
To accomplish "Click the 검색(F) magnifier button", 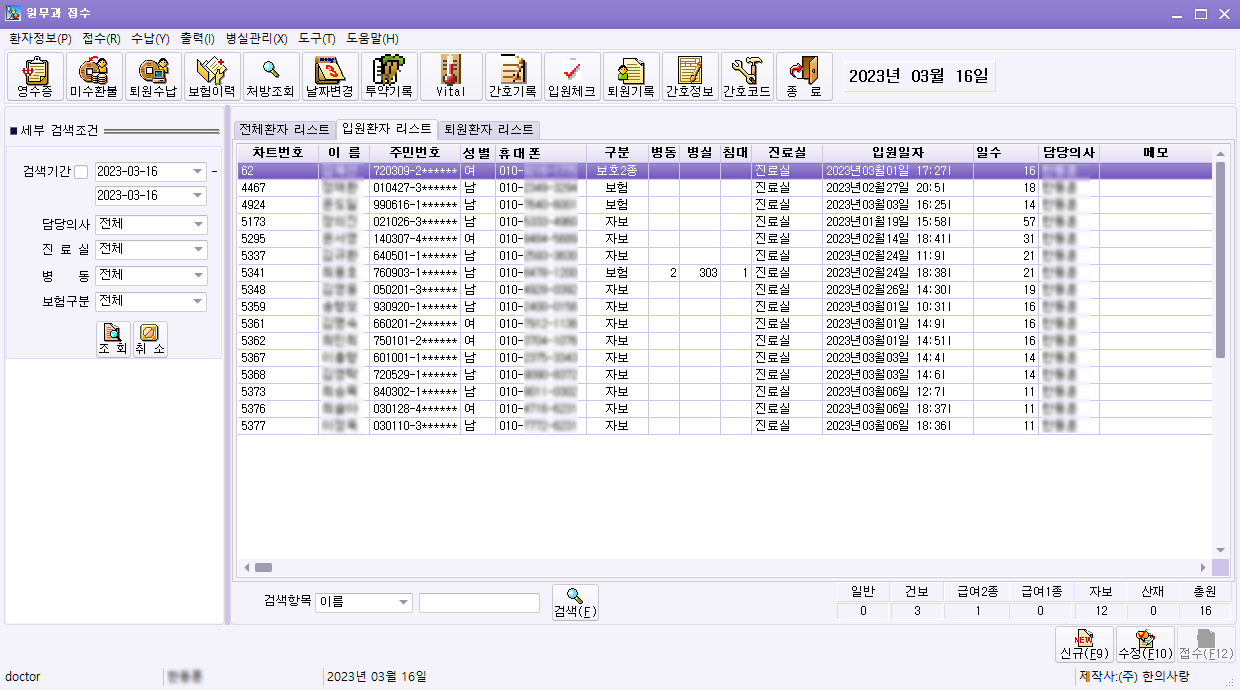I will 575,602.
